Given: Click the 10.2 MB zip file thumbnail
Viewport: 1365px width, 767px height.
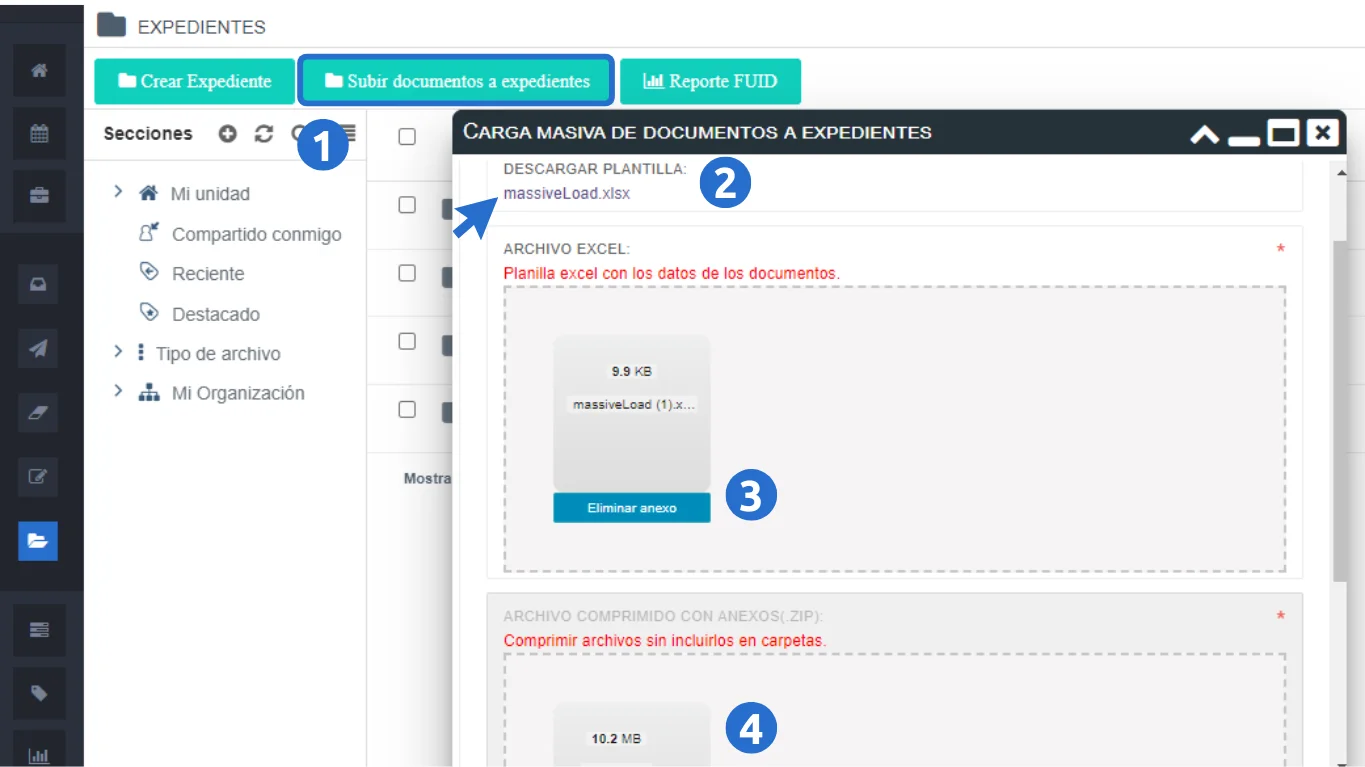Looking at the screenshot, I should (632, 735).
